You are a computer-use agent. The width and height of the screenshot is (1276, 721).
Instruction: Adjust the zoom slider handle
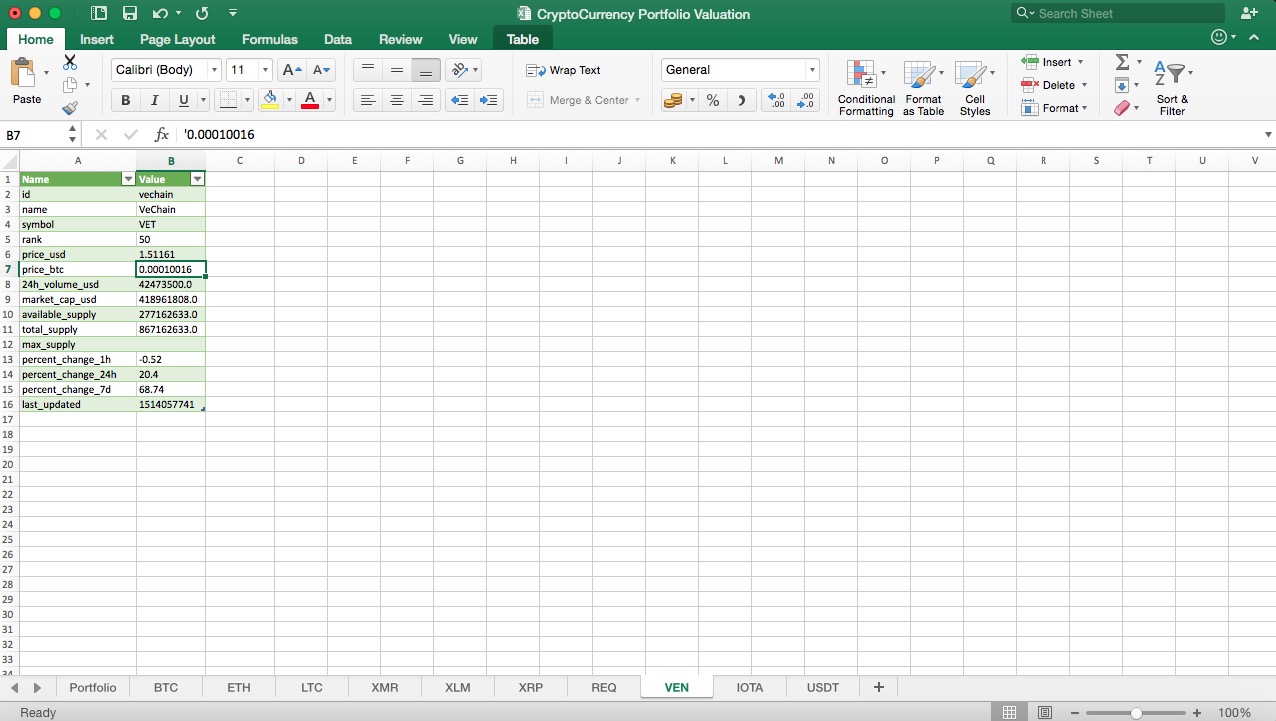pyautogui.click(x=1136, y=713)
